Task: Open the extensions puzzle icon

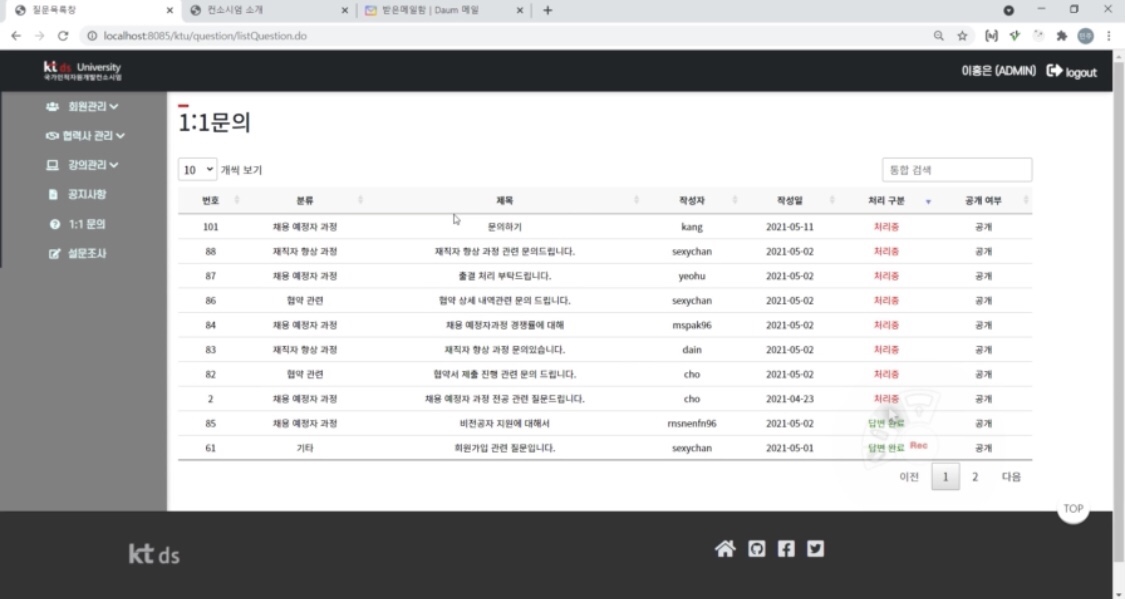Action: 1062,36
